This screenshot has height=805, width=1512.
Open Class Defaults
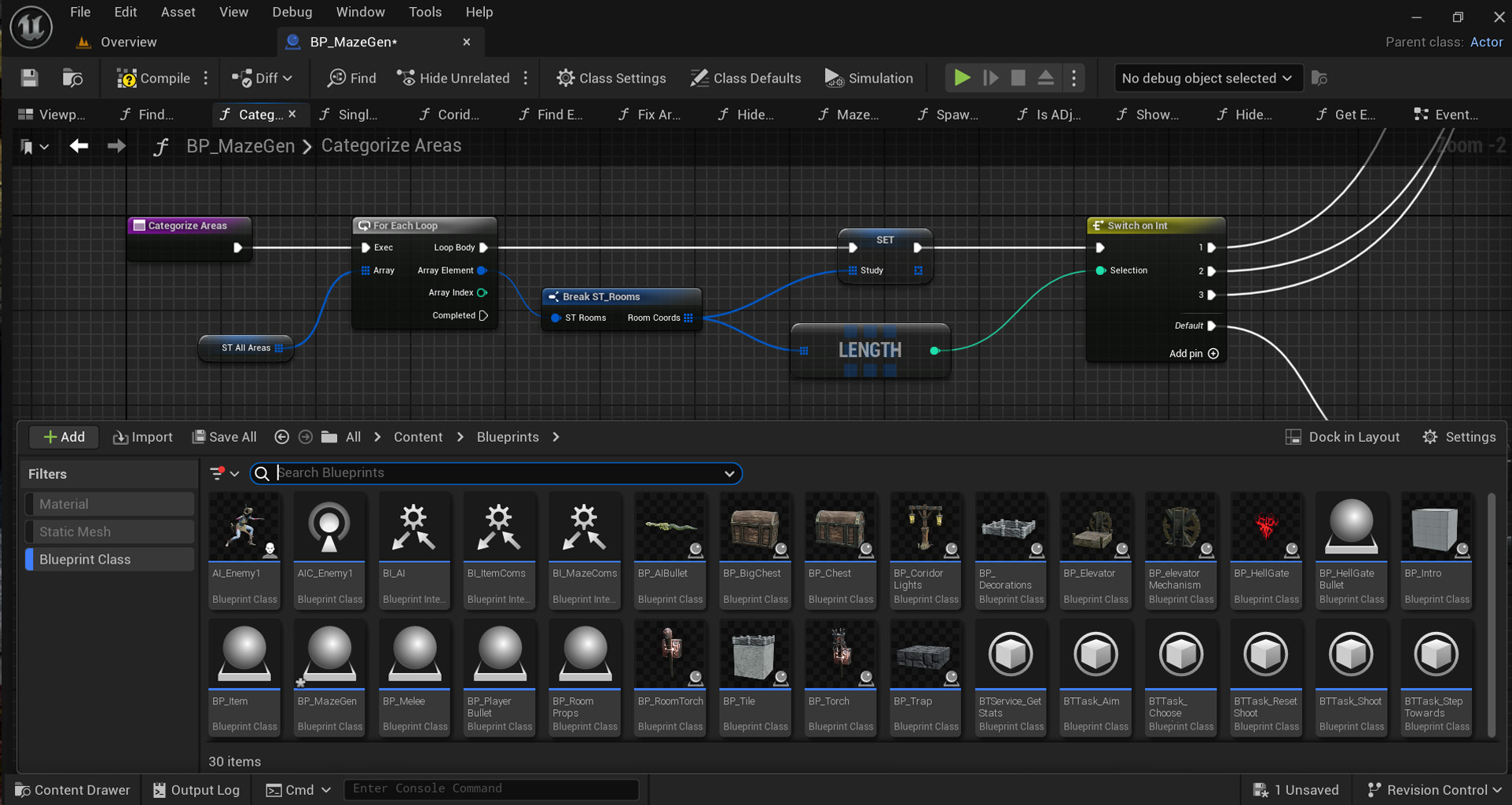pyautogui.click(x=745, y=78)
